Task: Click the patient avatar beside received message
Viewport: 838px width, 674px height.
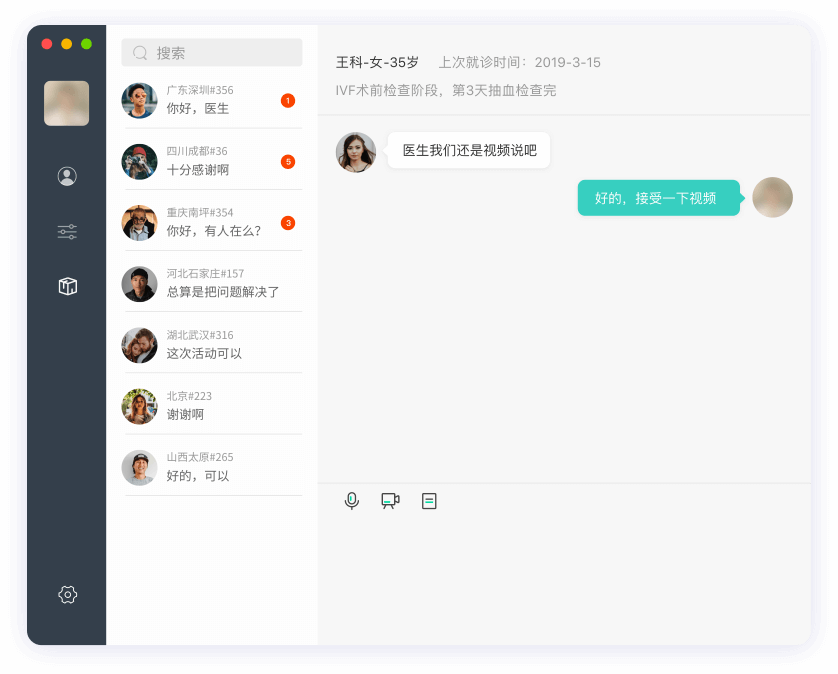Action: [356, 152]
